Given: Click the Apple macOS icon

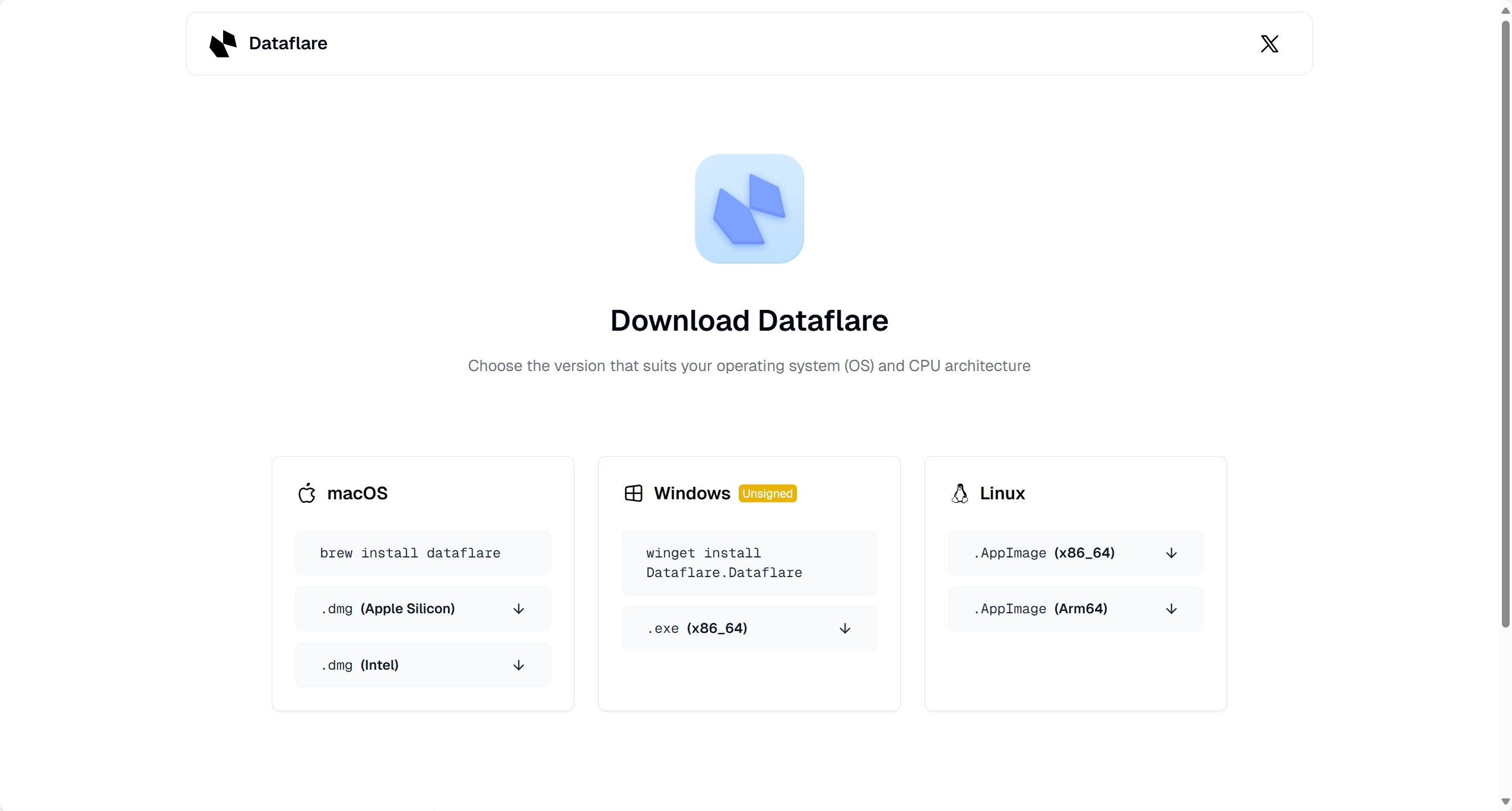Looking at the screenshot, I should 307,493.
